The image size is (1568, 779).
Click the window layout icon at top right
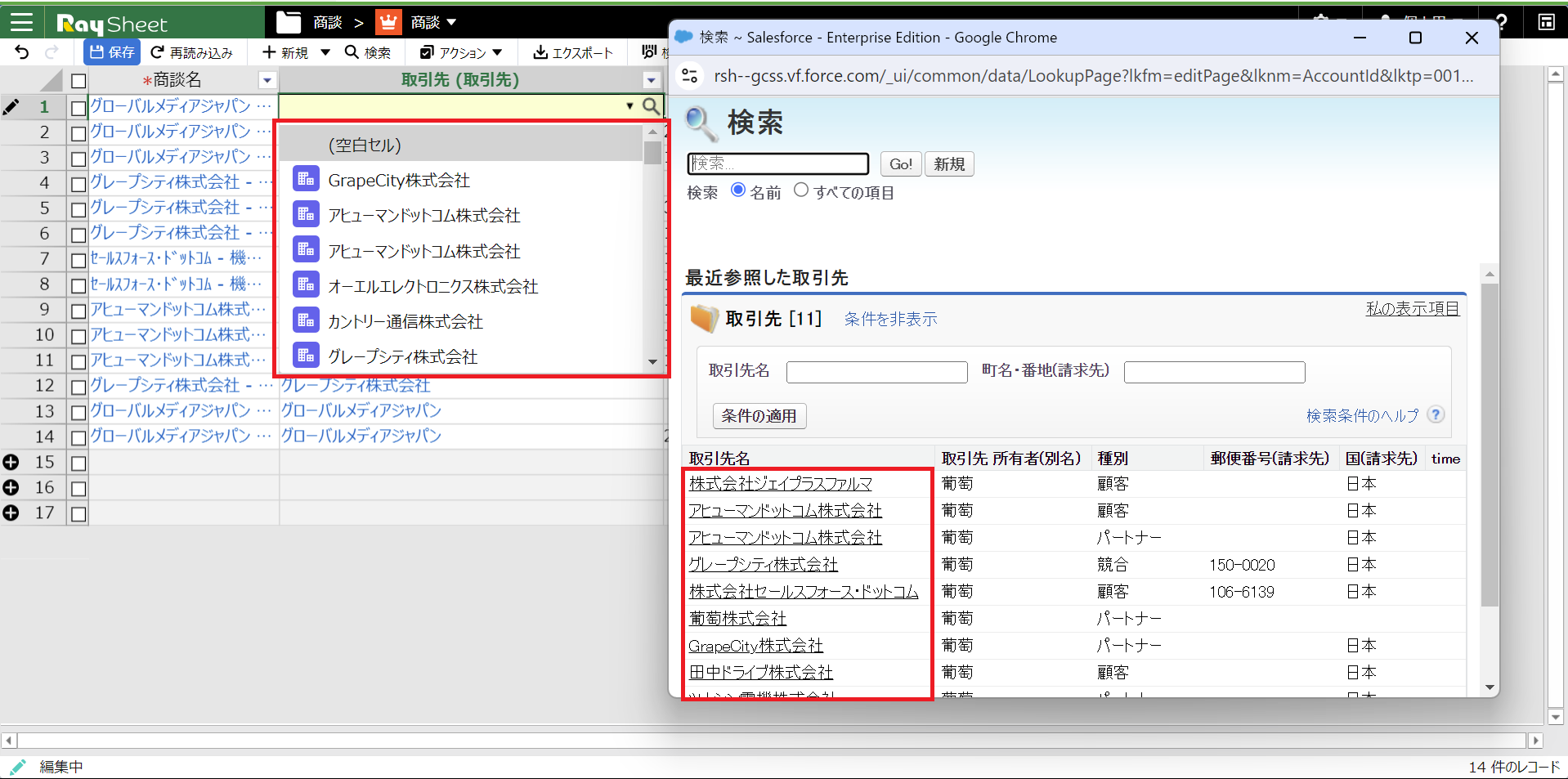pyautogui.click(x=1546, y=22)
